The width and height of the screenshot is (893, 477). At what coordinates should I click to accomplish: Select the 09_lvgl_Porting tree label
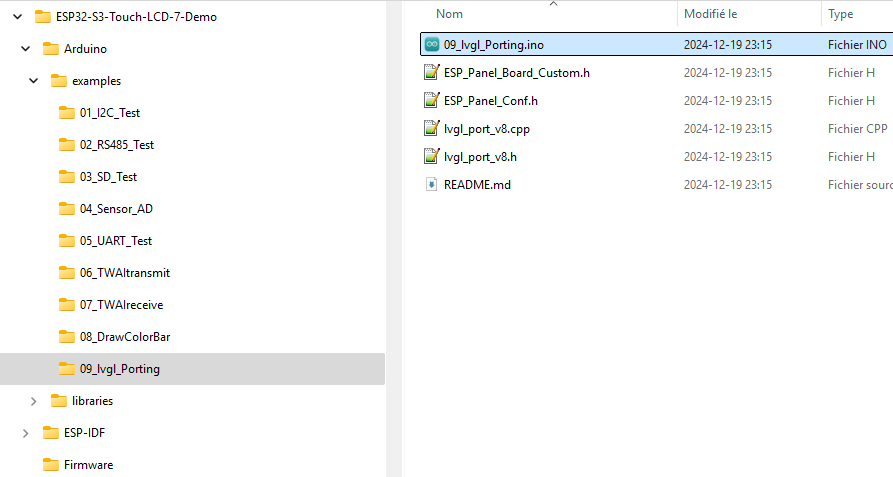(120, 369)
